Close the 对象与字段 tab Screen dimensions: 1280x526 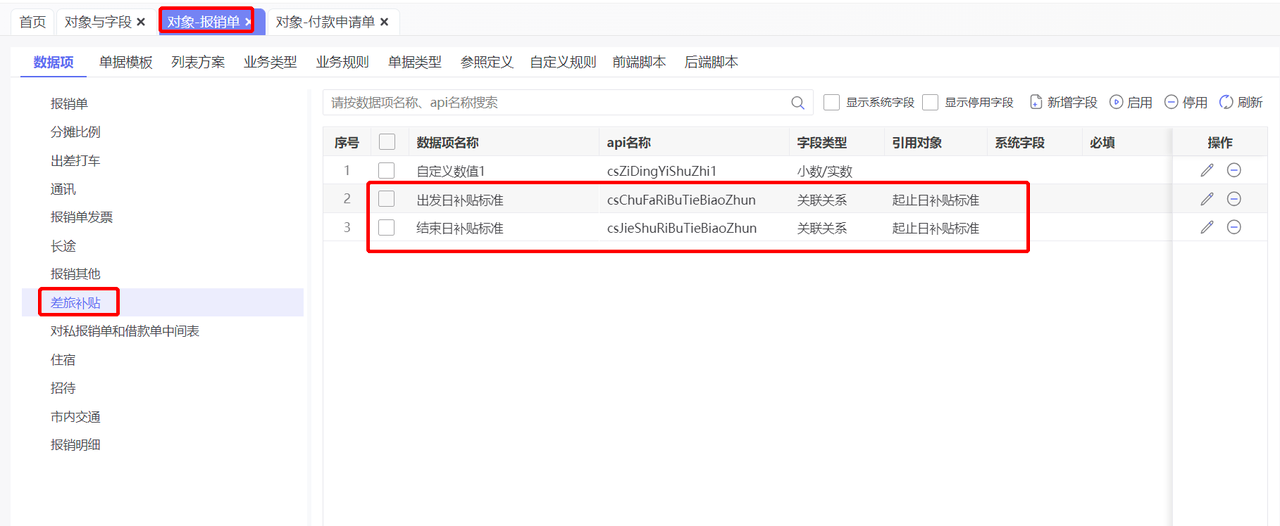(x=141, y=22)
